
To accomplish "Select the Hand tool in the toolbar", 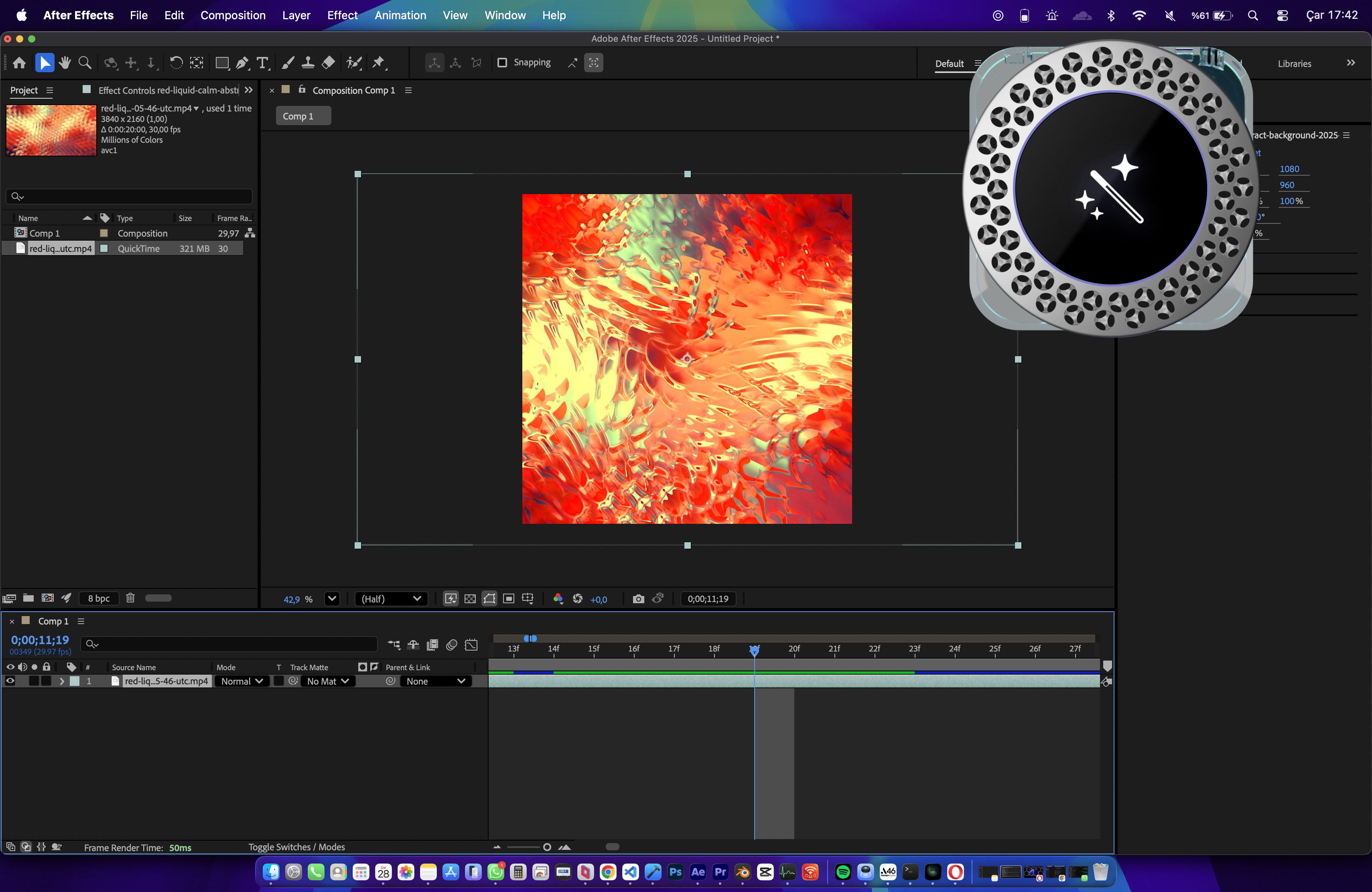I will (65, 63).
